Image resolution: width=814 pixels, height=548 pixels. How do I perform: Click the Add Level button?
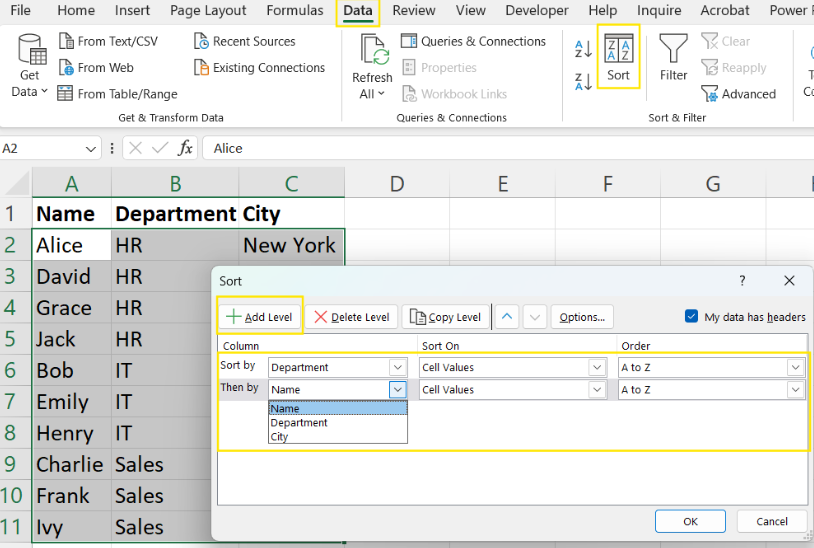259,317
